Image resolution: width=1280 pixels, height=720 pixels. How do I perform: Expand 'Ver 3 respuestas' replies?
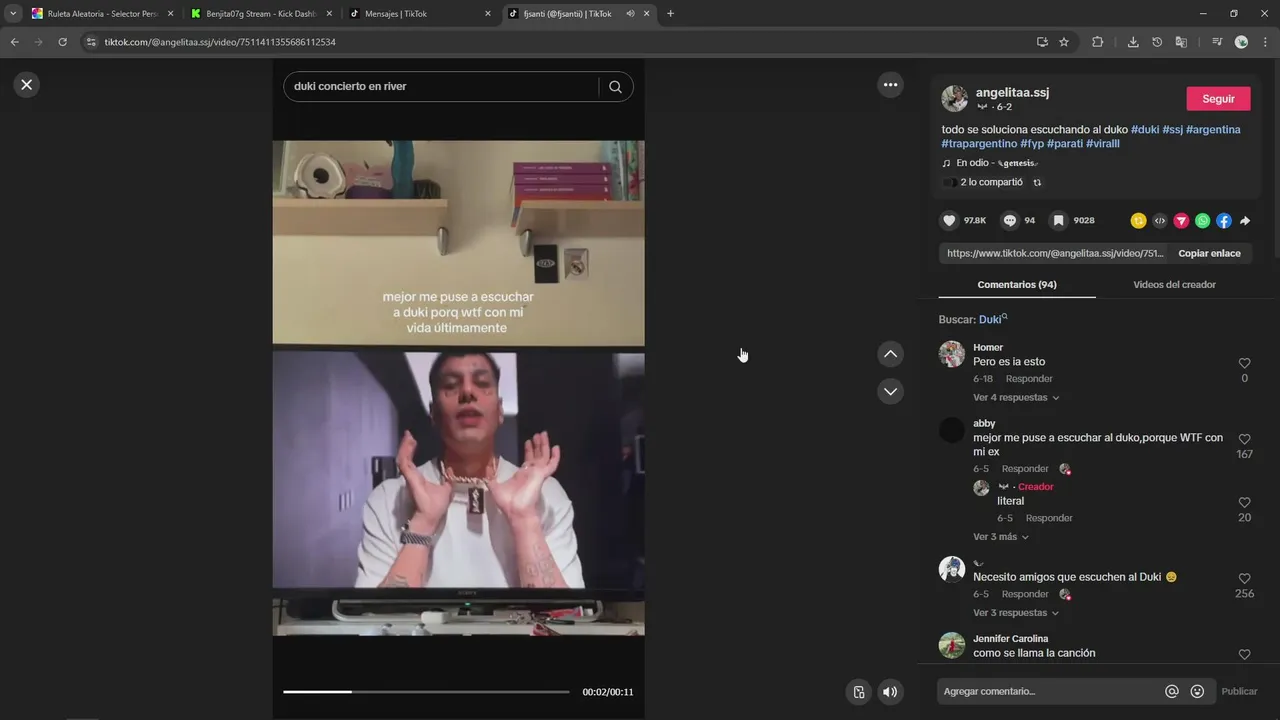pyautogui.click(x=1016, y=613)
